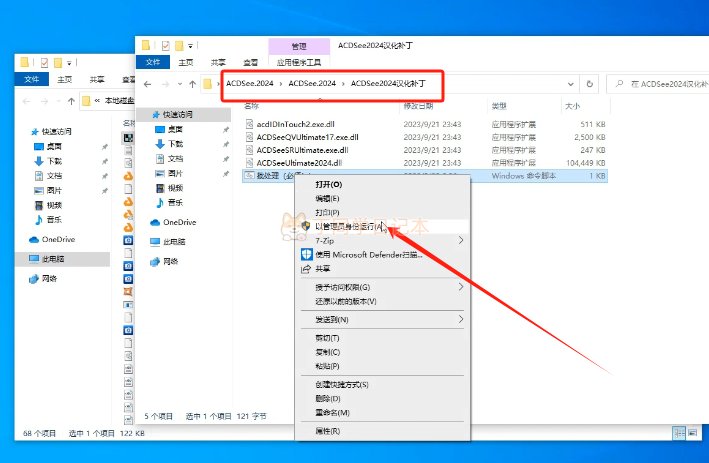Click Forward arrow in front Explorer window

(x=165, y=84)
